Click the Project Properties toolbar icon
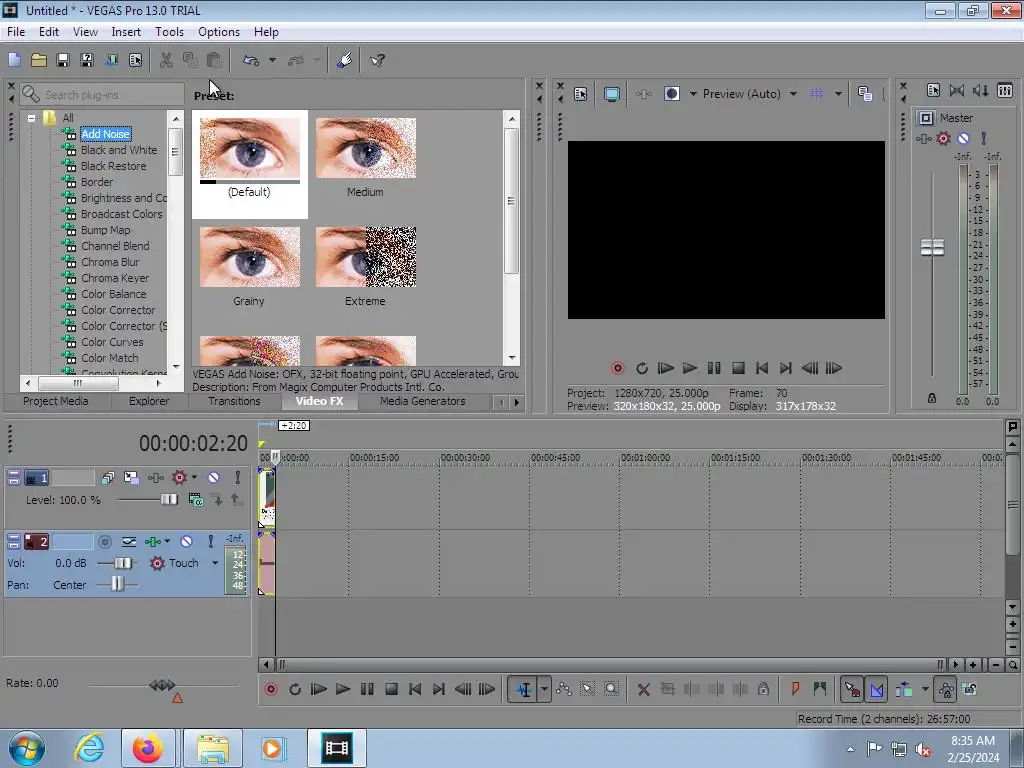This screenshot has height=768, width=1024. tap(135, 61)
